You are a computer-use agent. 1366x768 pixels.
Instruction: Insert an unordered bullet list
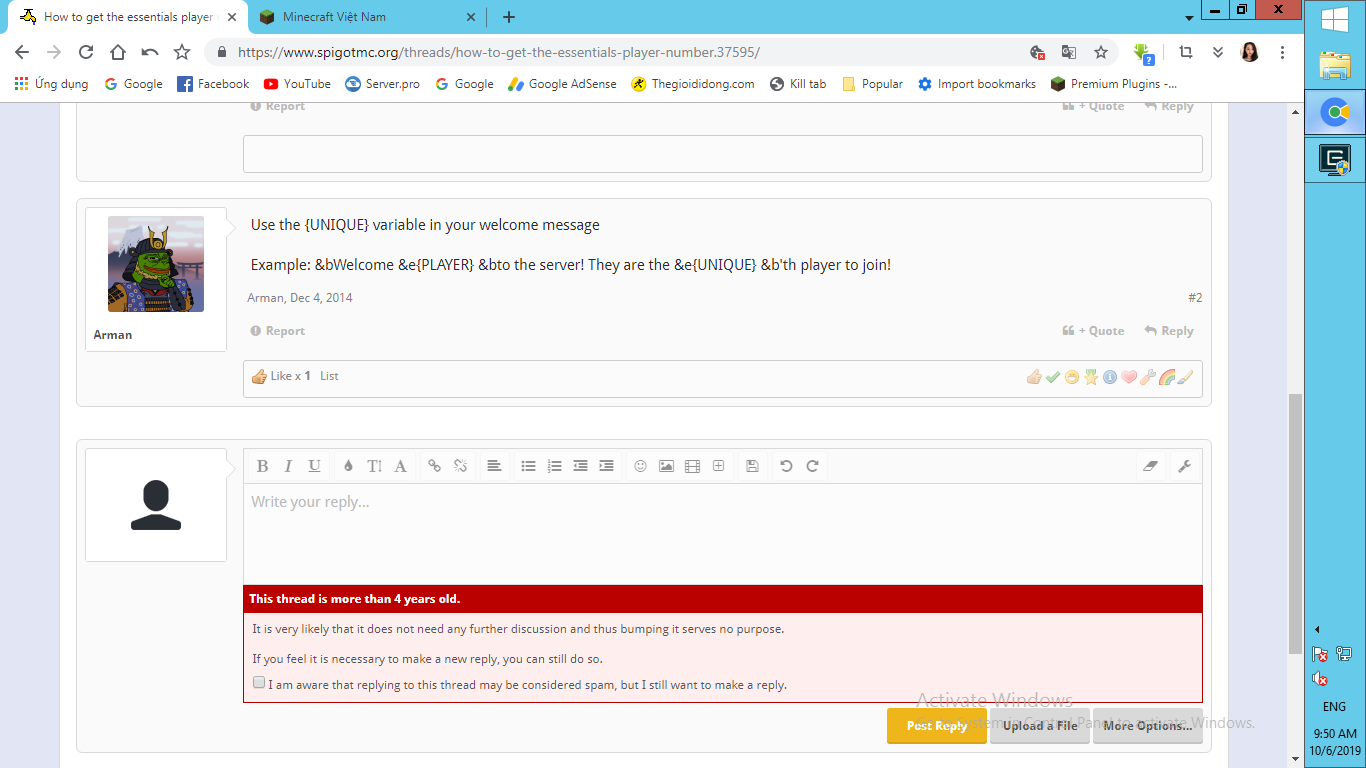(x=528, y=466)
